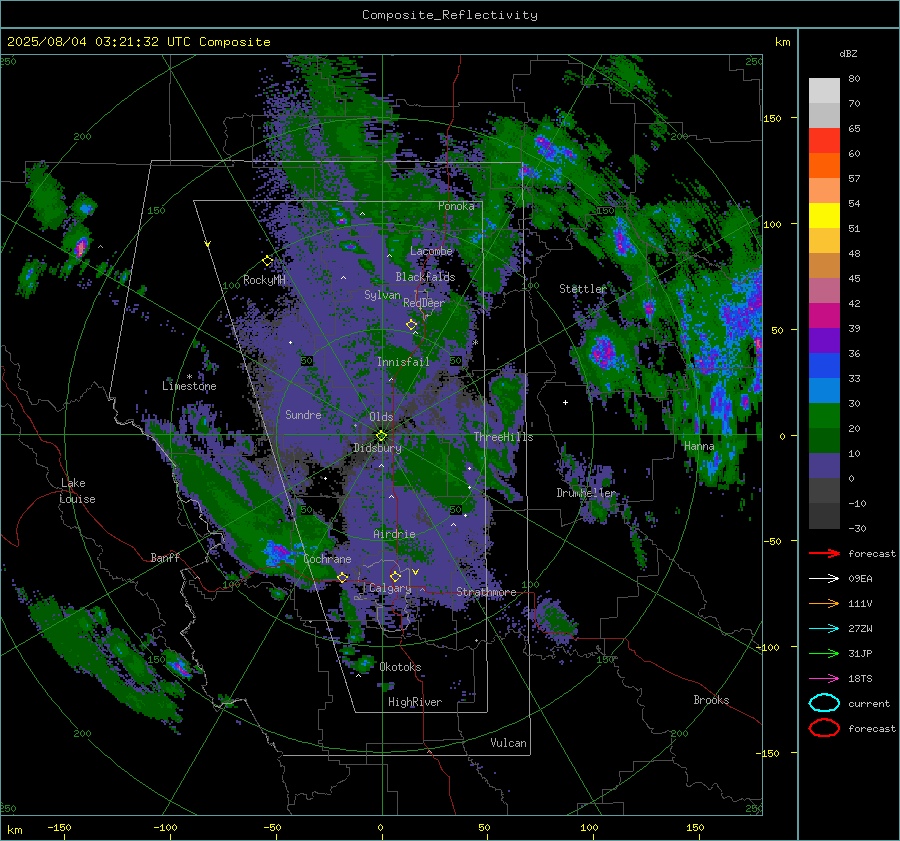Click the radar site marker at Olds center
Image resolution: width=900 pixels, height=841 pixels.
[381, 436]
